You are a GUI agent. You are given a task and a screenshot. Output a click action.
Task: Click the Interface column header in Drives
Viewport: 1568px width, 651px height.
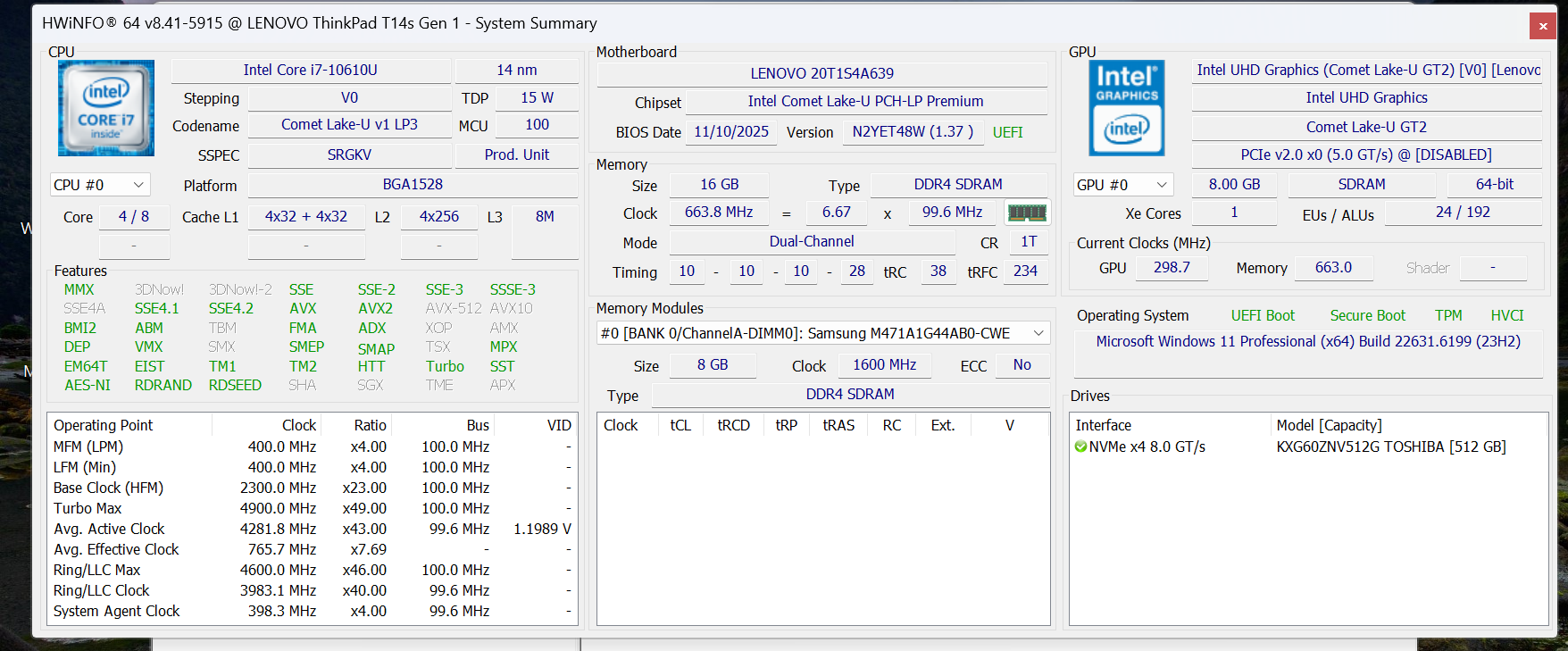coord(1103,425)
